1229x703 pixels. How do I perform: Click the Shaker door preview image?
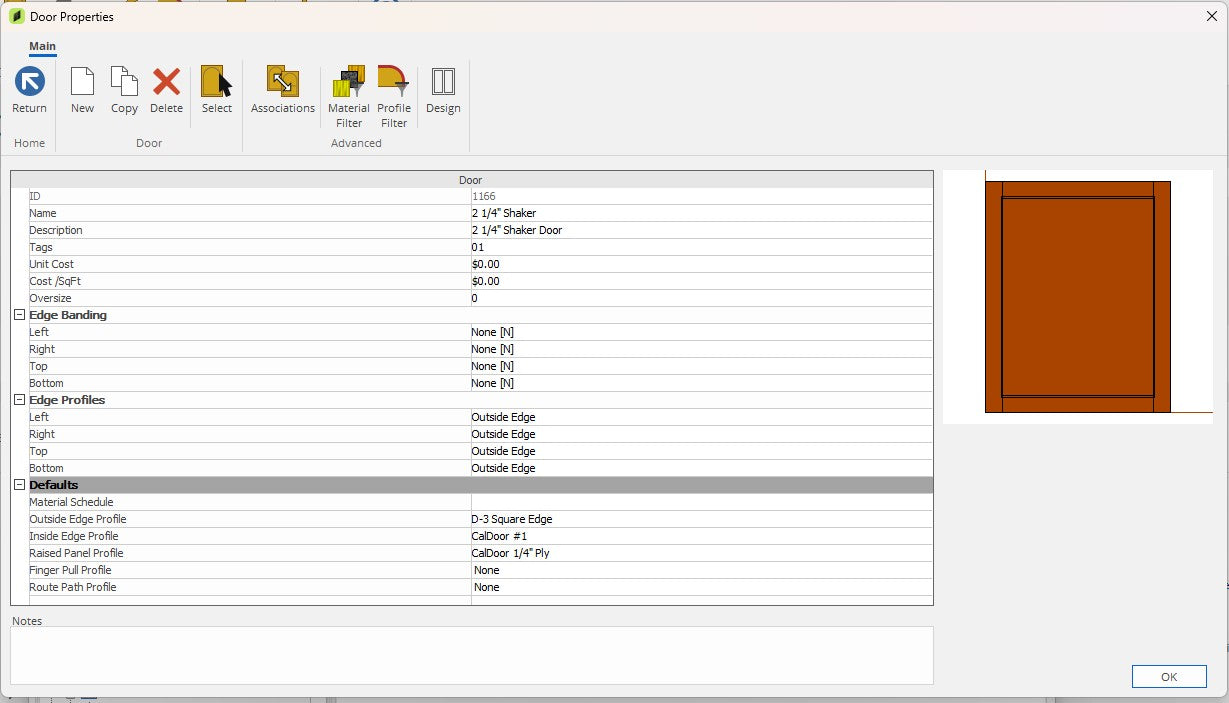click(1077, 297)
